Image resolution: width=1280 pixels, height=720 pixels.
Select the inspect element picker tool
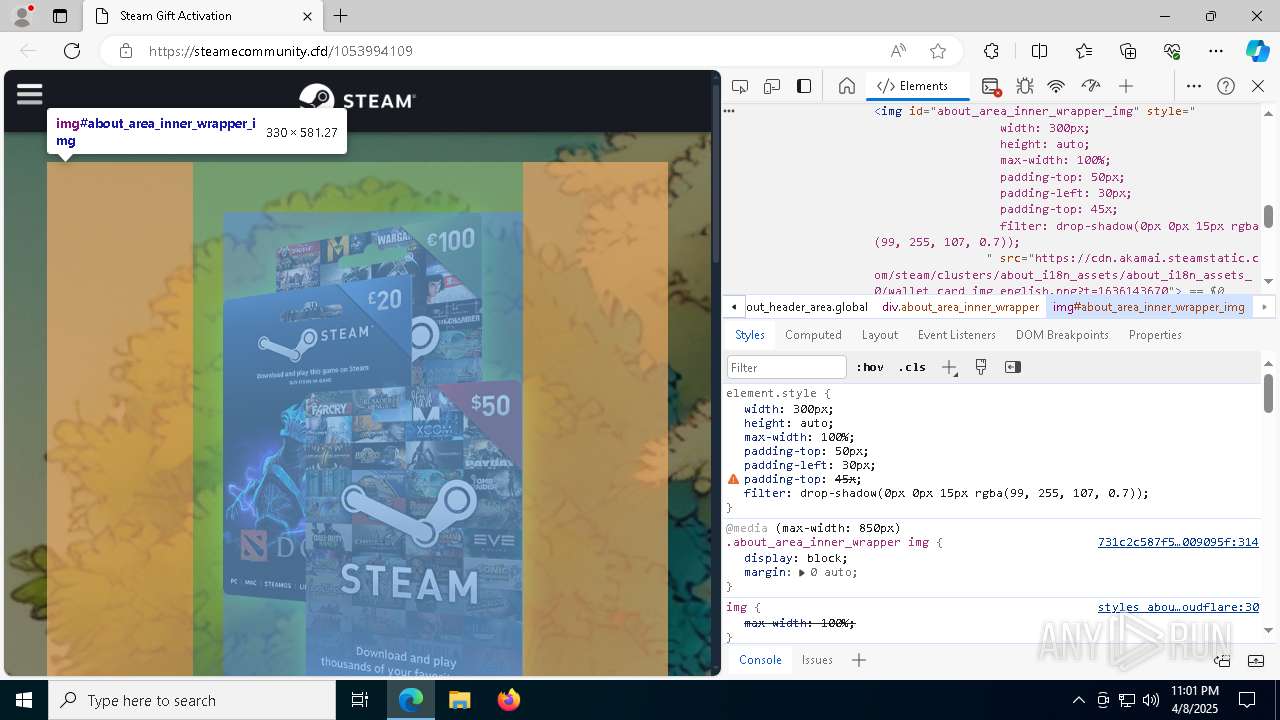[x=740, y=86]
